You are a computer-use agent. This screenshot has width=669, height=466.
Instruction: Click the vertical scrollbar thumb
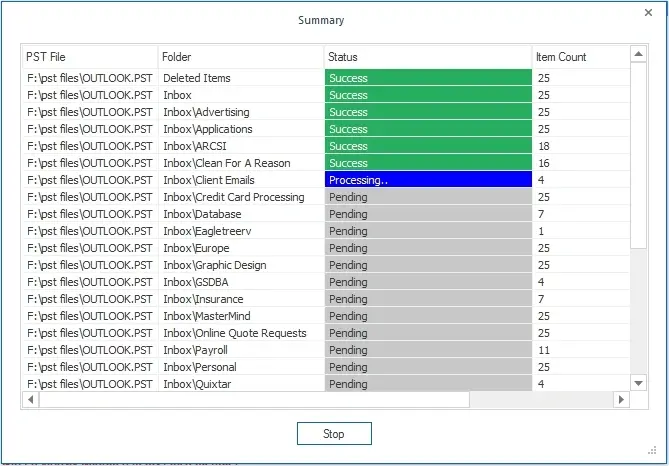tap(638, 155)
